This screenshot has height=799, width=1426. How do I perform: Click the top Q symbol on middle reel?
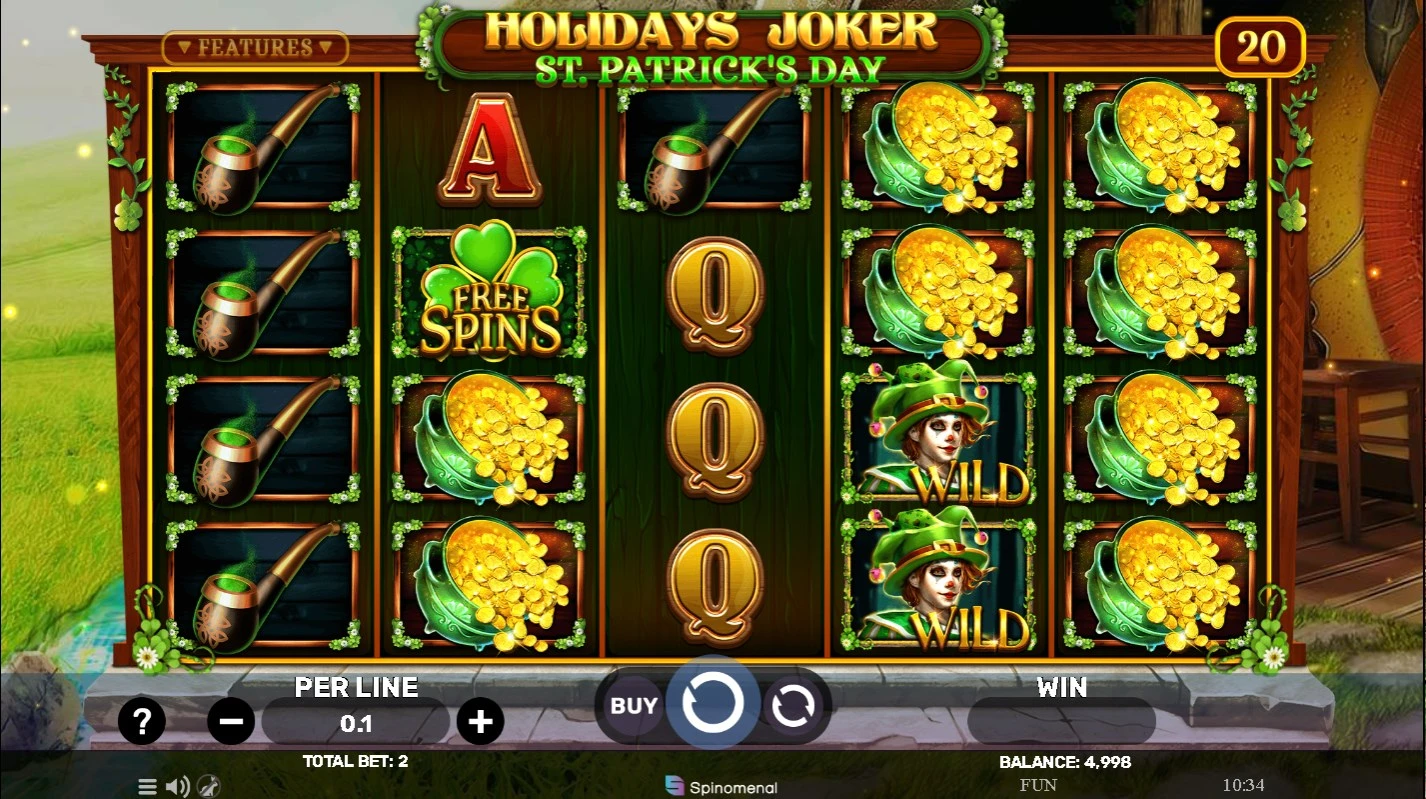click(x=714, y=295)
